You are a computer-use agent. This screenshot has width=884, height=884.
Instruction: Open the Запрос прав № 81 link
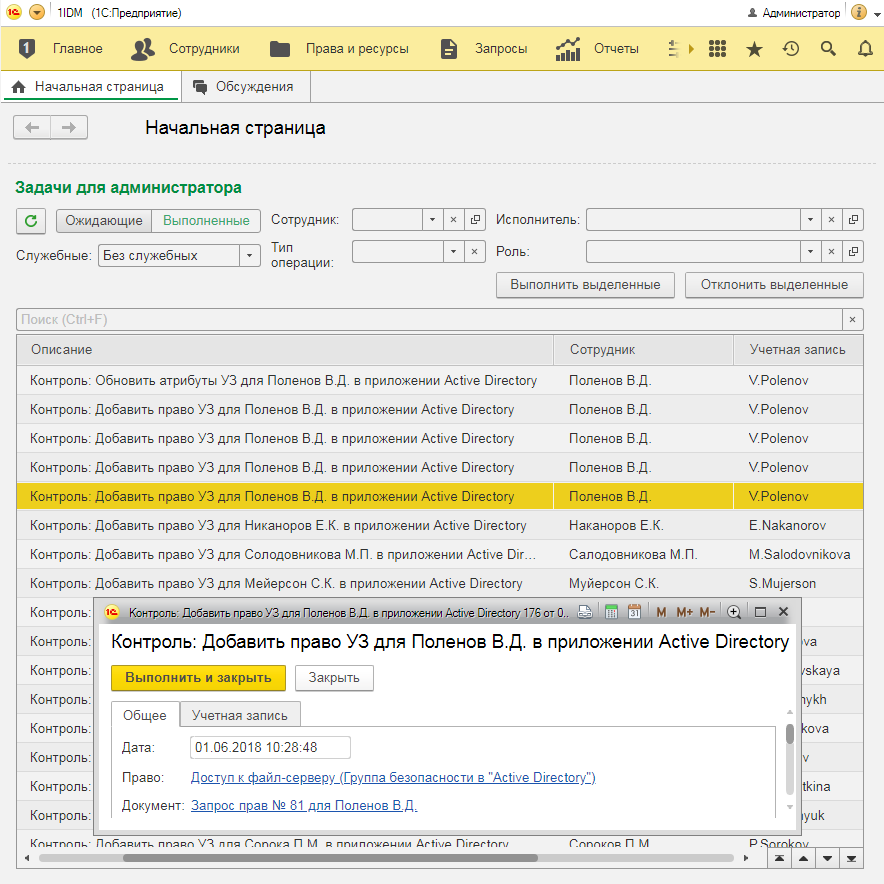tap(303, 805)
